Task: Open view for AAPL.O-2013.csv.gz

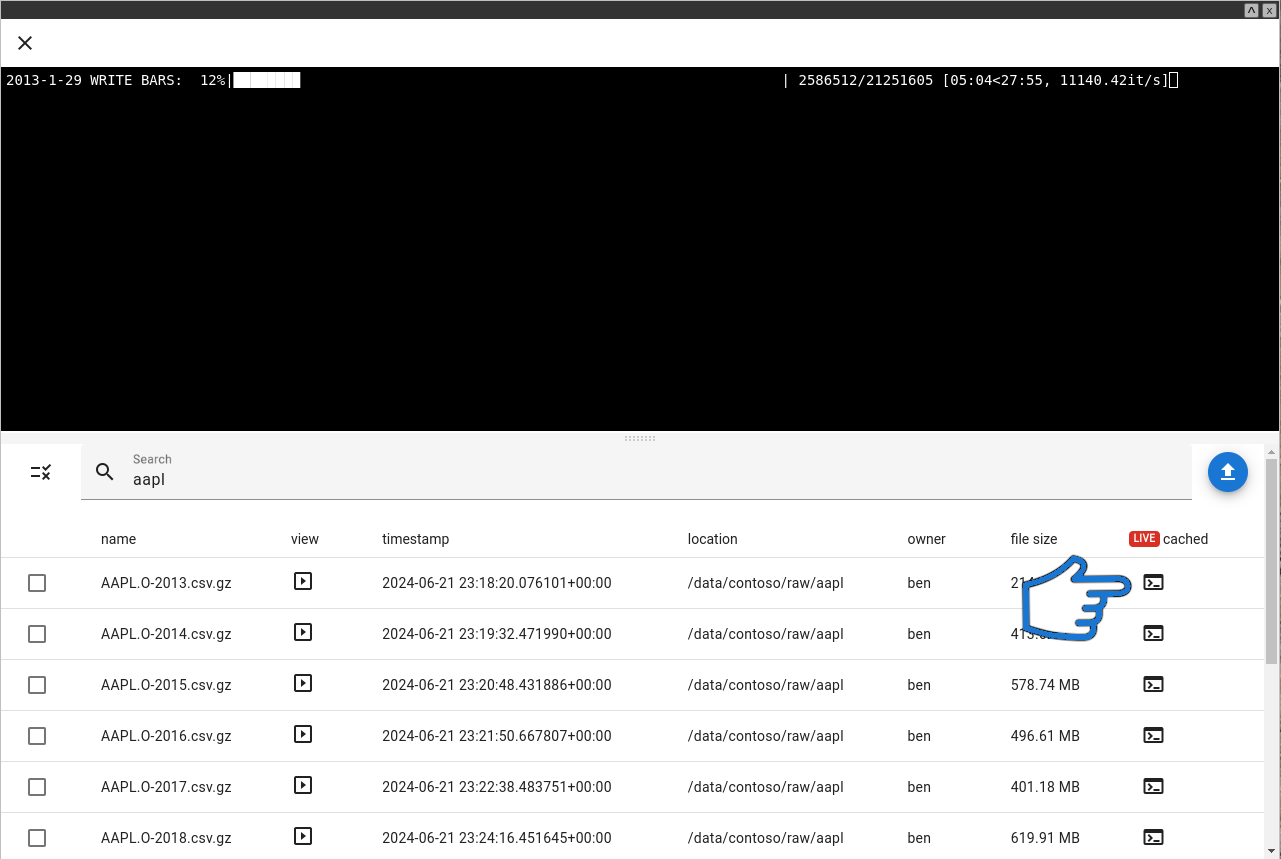Action: [x=303, y=581]
